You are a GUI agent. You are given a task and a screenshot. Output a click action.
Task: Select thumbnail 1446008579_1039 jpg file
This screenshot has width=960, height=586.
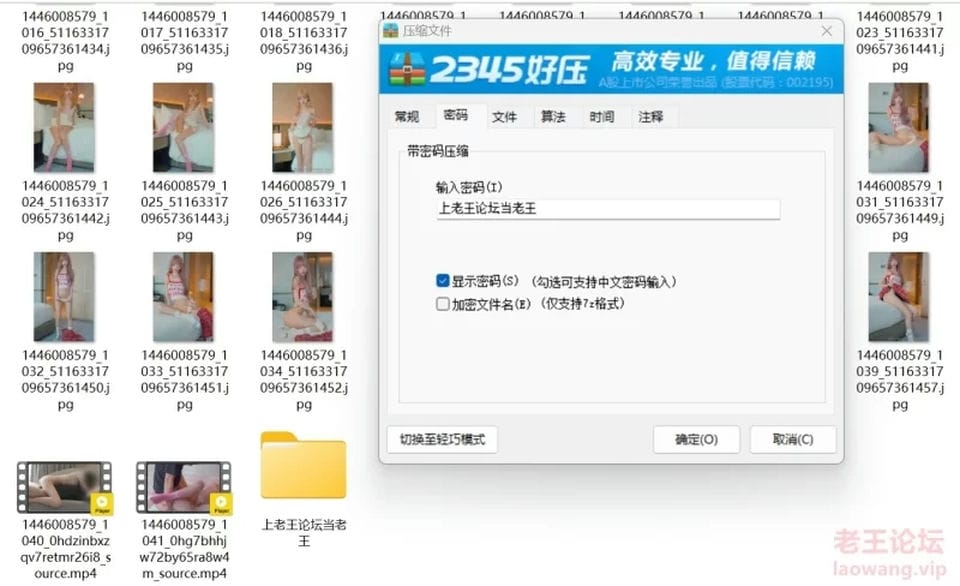[x=898, y=297]
